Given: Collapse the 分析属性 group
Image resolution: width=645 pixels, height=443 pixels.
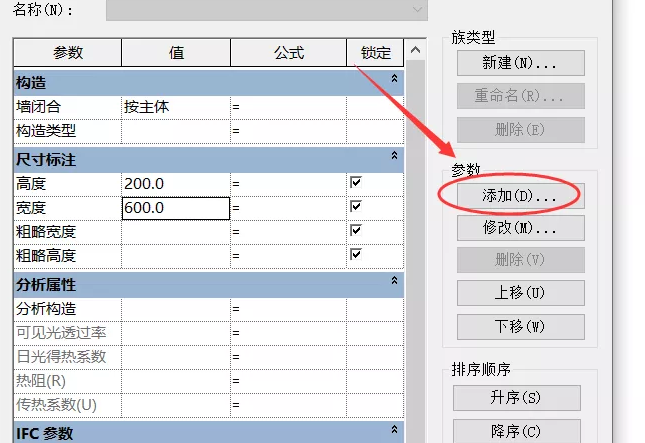Looking at the screenshot, I should (x=394, y=280).
